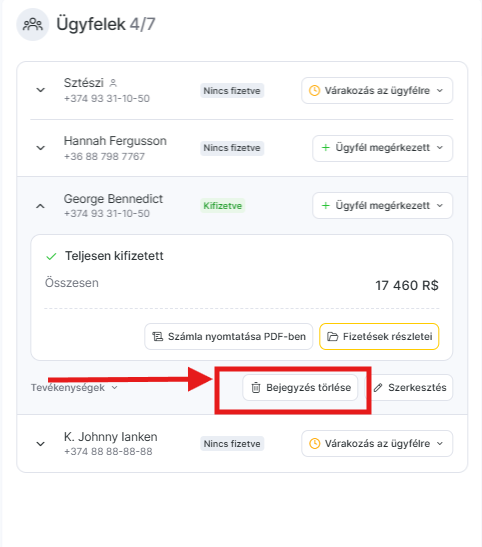Click the Számla nyomtatása PDF-ben button

click(228, 336)
